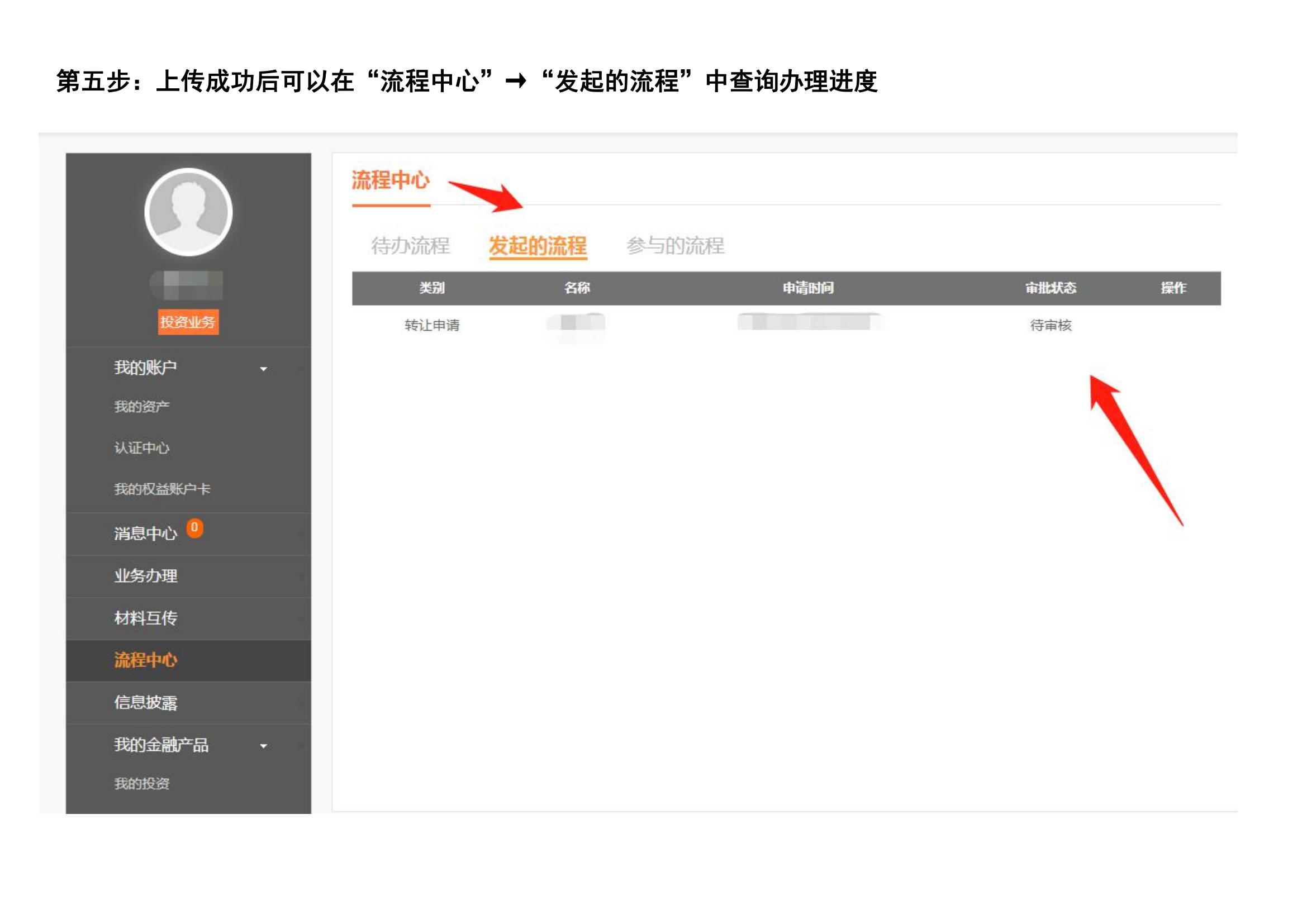This screenshot has width=1307, height=924.
Task: Switch to the 待办流程 tab
Action: point(411,246)
